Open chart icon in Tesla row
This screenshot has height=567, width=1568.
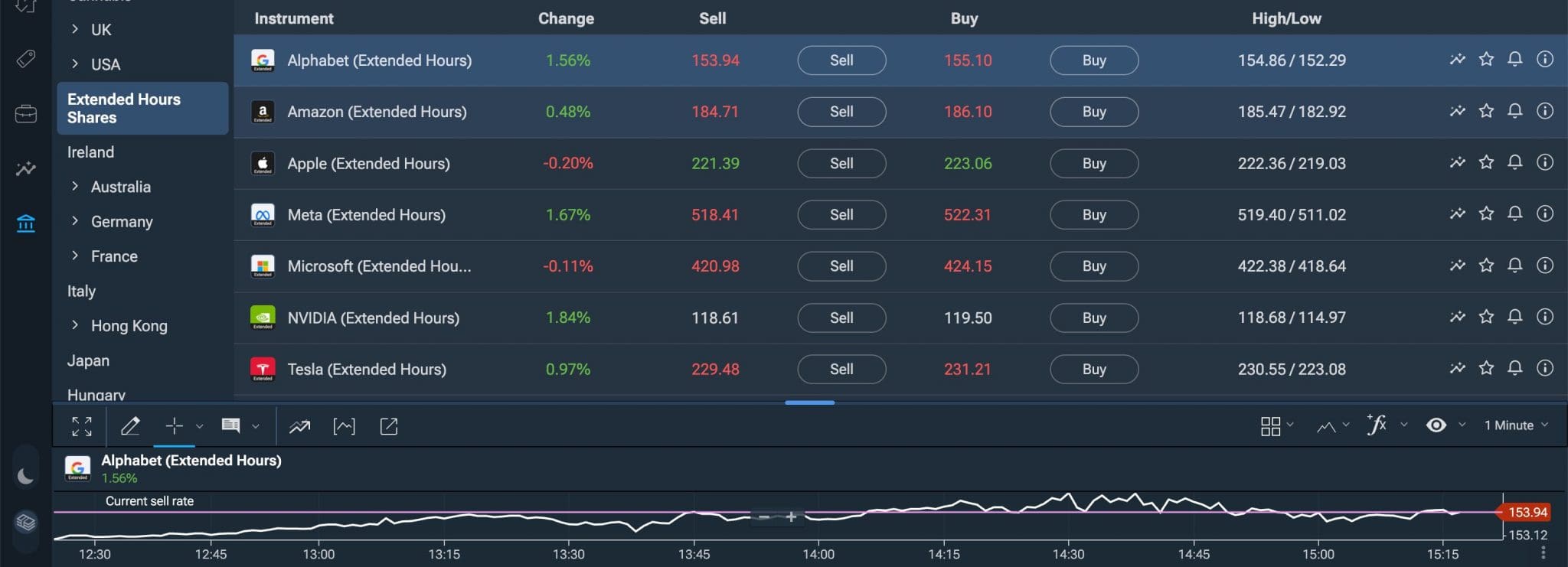(x=1457, y=368)
